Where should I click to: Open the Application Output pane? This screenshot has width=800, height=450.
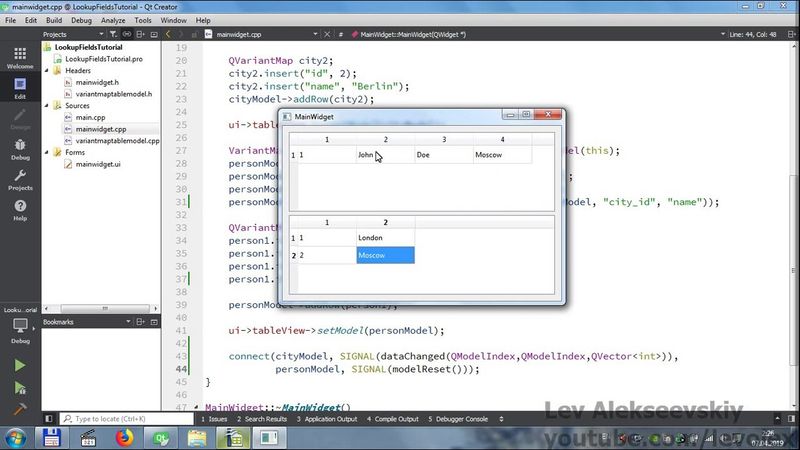pos(329,419)
